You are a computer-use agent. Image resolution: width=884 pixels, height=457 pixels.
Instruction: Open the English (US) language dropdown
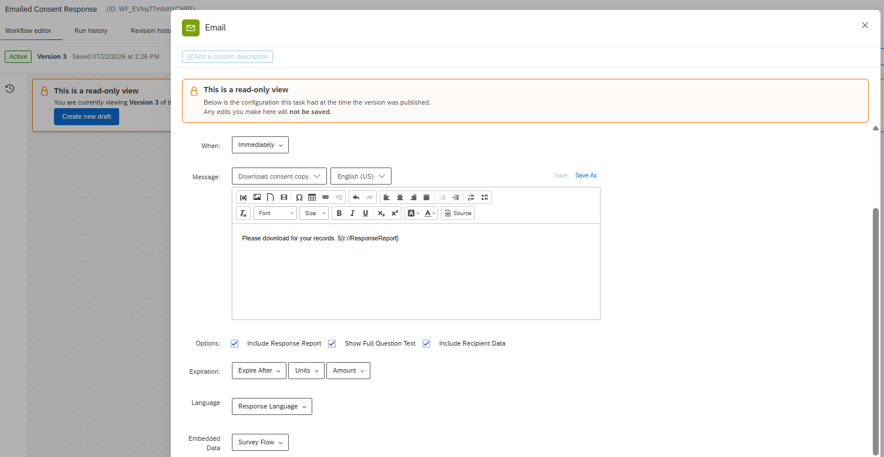[361, 176]
